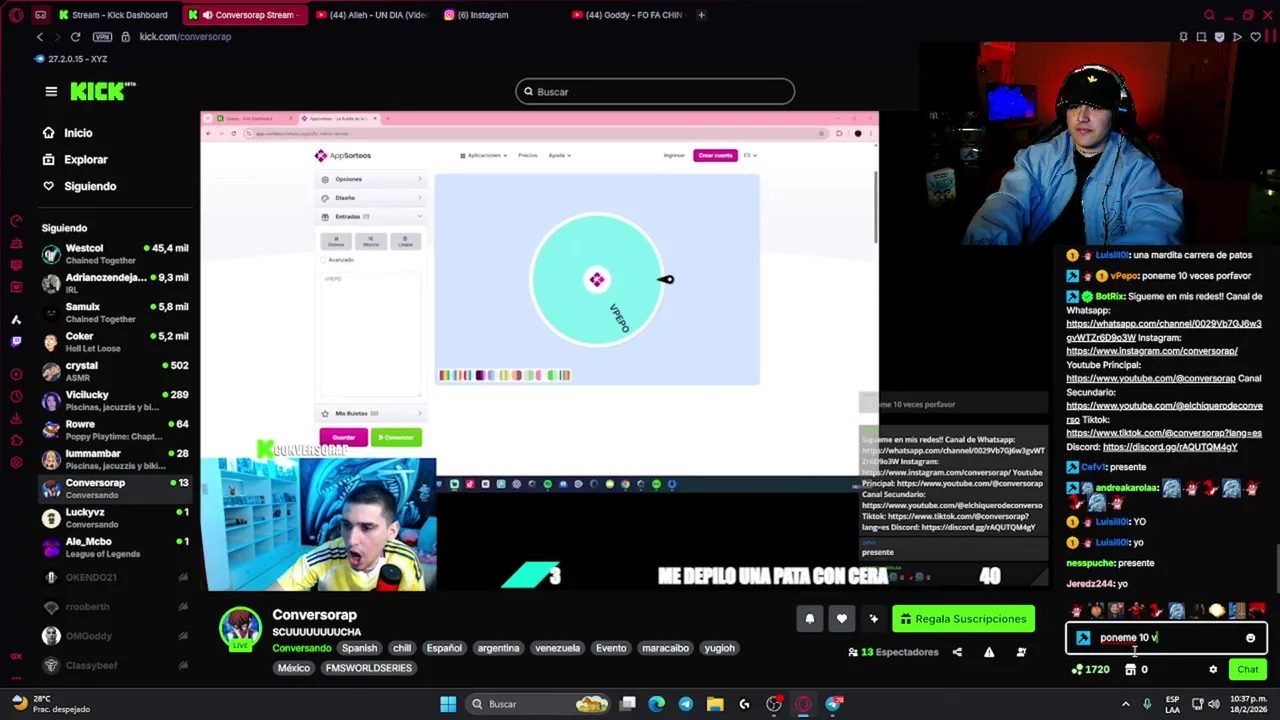Viewport: 1280px width, 720px height.
Task: Switch to the Instagram browser tab
Action: tap(483, 15)
